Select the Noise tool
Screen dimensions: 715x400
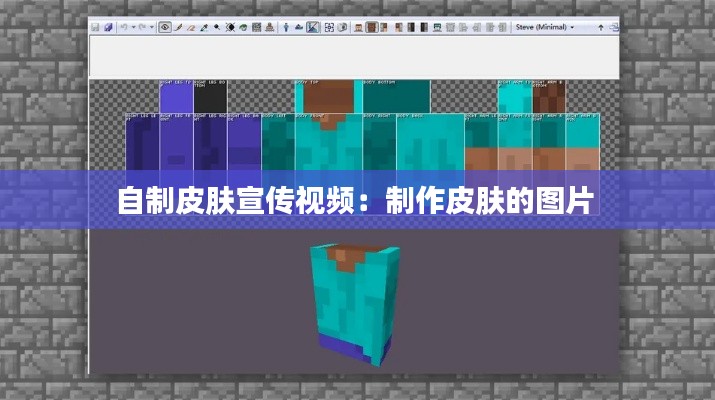click(257, 27)
